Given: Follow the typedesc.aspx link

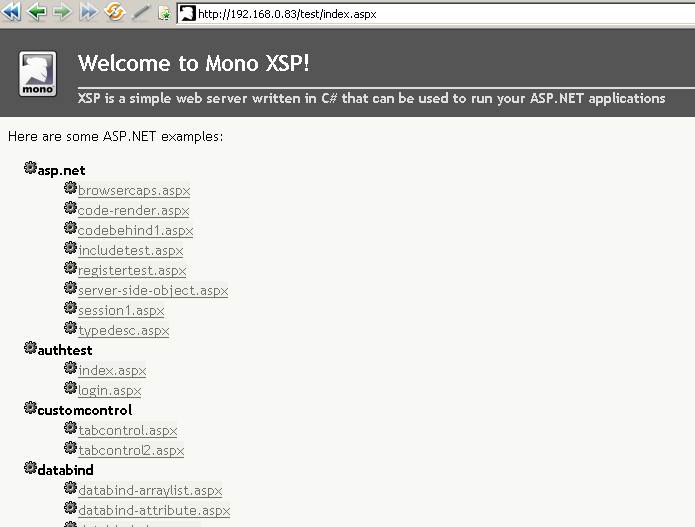Looking at the screenshot, I should pos(124,331).
